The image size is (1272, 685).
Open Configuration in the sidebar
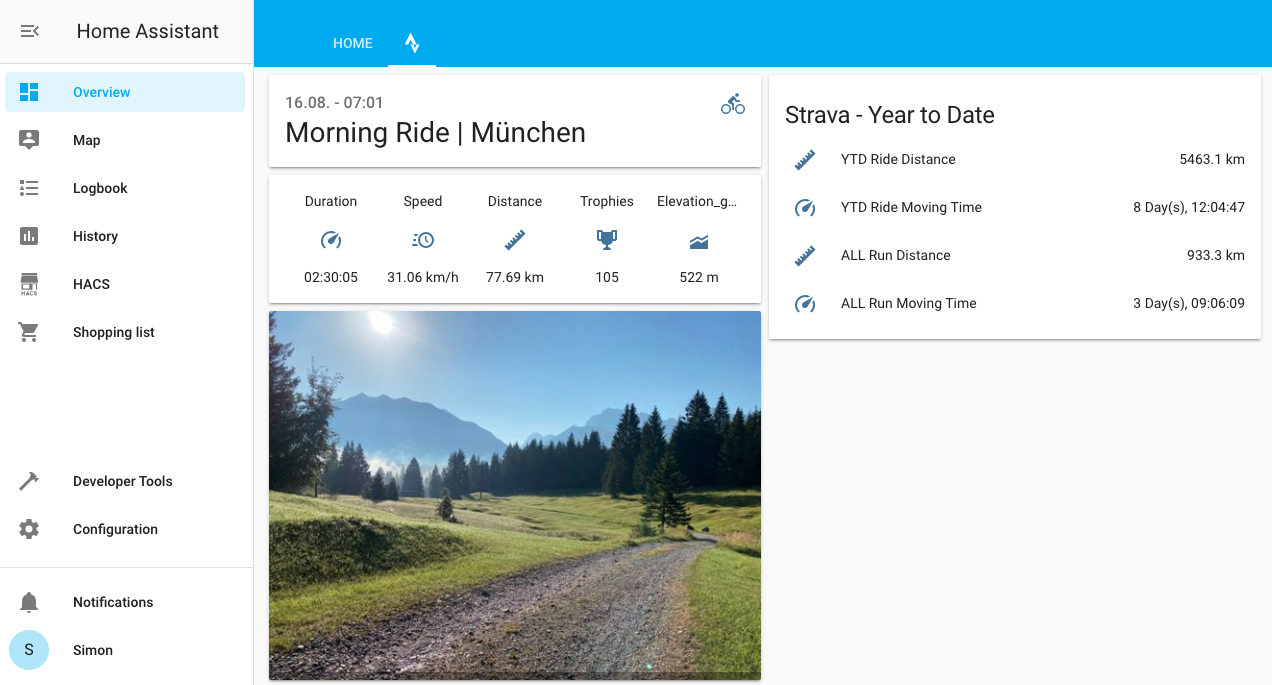pos(125,529)
